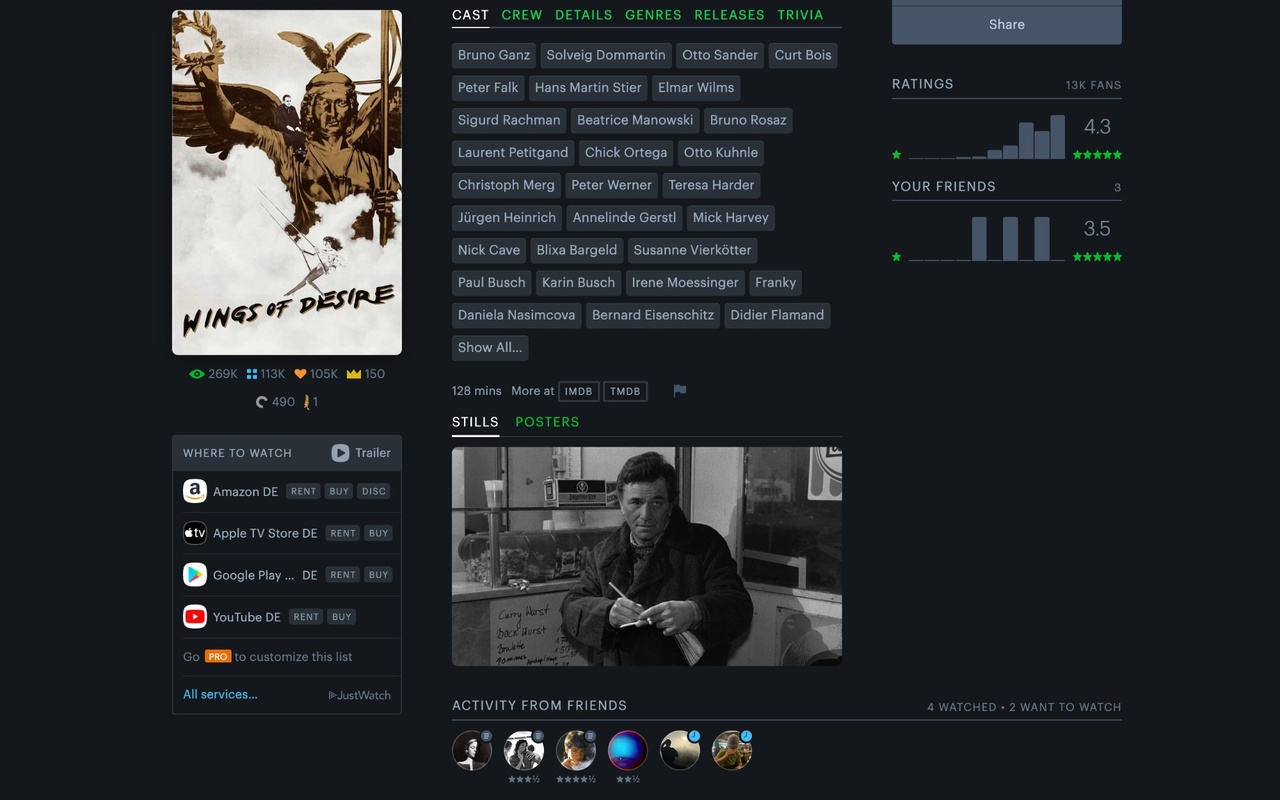
Task: Open the YouTube DE service icon
Action: [x=195, y=617]
